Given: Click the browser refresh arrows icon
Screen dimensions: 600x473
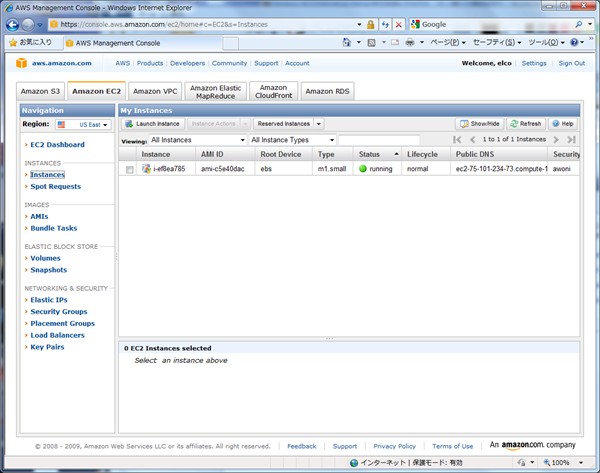Looking at the screenshot, I should click(385, 25).
